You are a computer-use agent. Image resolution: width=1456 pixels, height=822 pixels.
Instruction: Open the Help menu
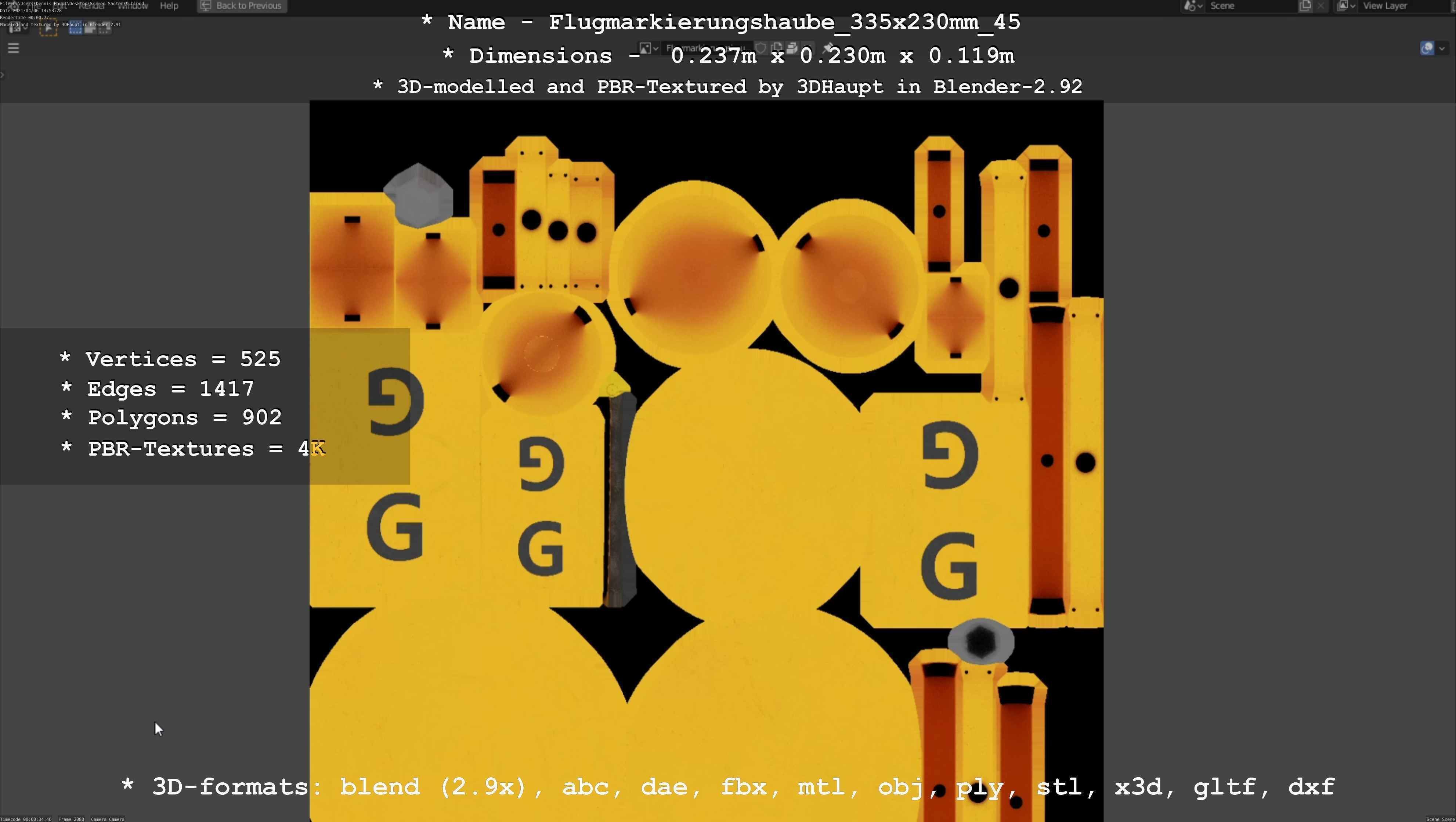pyautogui.click(x=169, y=6)
